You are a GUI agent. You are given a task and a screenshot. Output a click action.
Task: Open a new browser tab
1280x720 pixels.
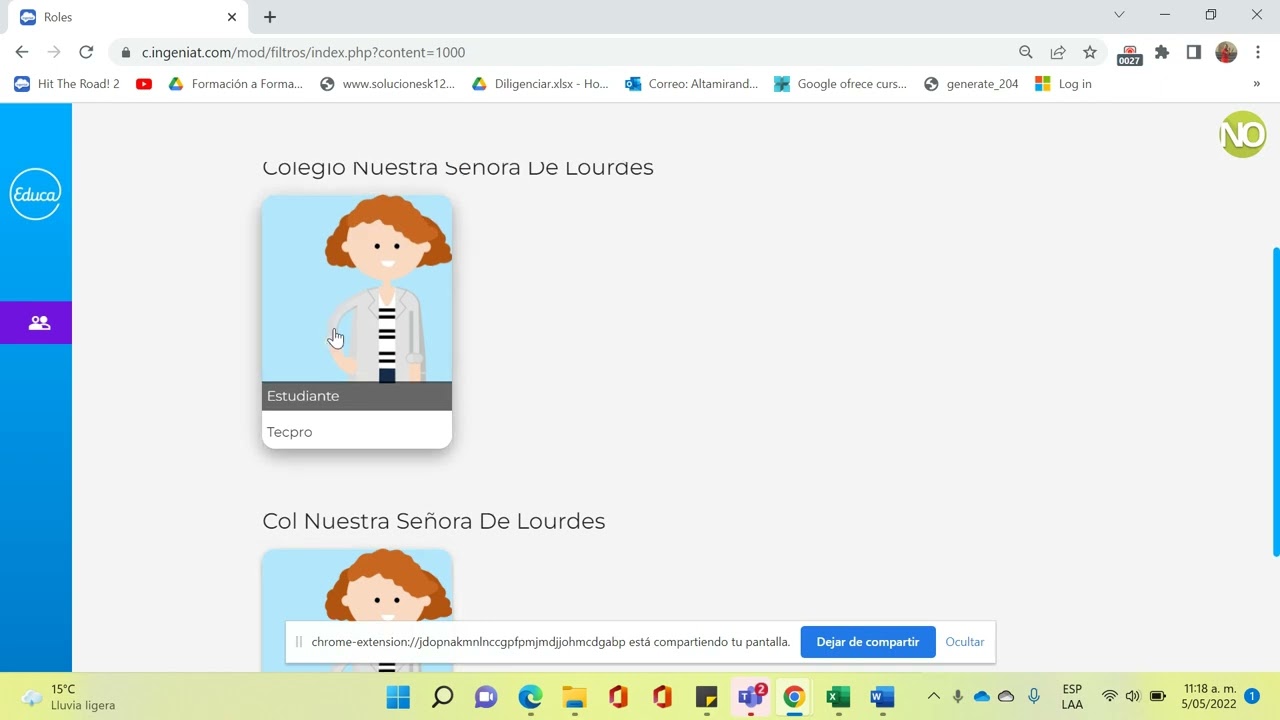pyautogui.click(x=270, y=17)
